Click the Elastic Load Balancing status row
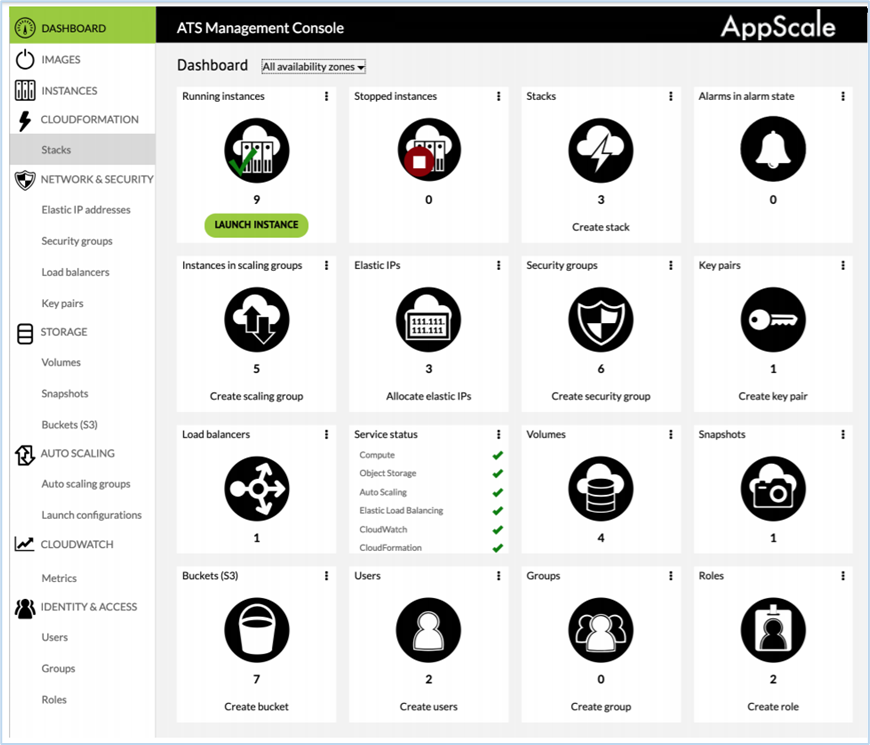 (431, 510)
